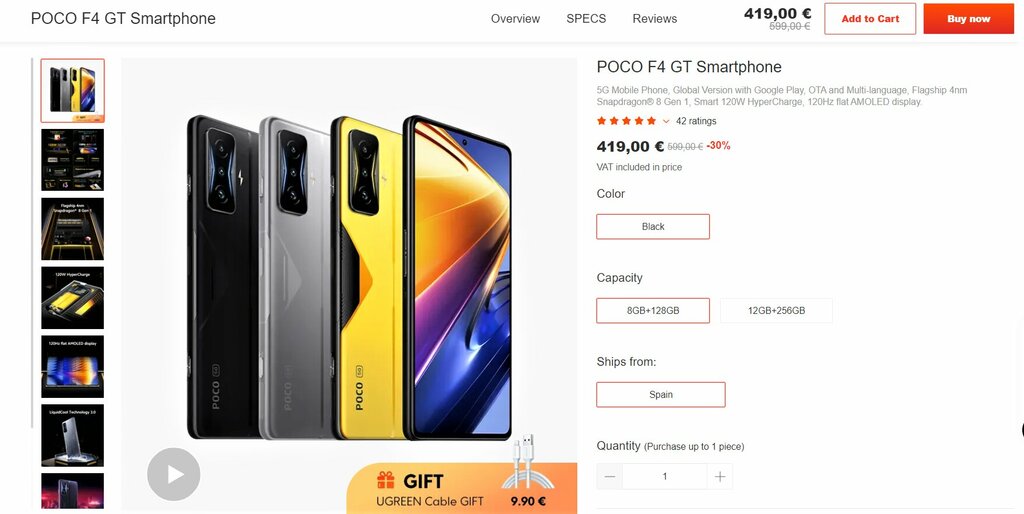Click the five-star rating icons
1024x514 pixels.
(626, 121)
